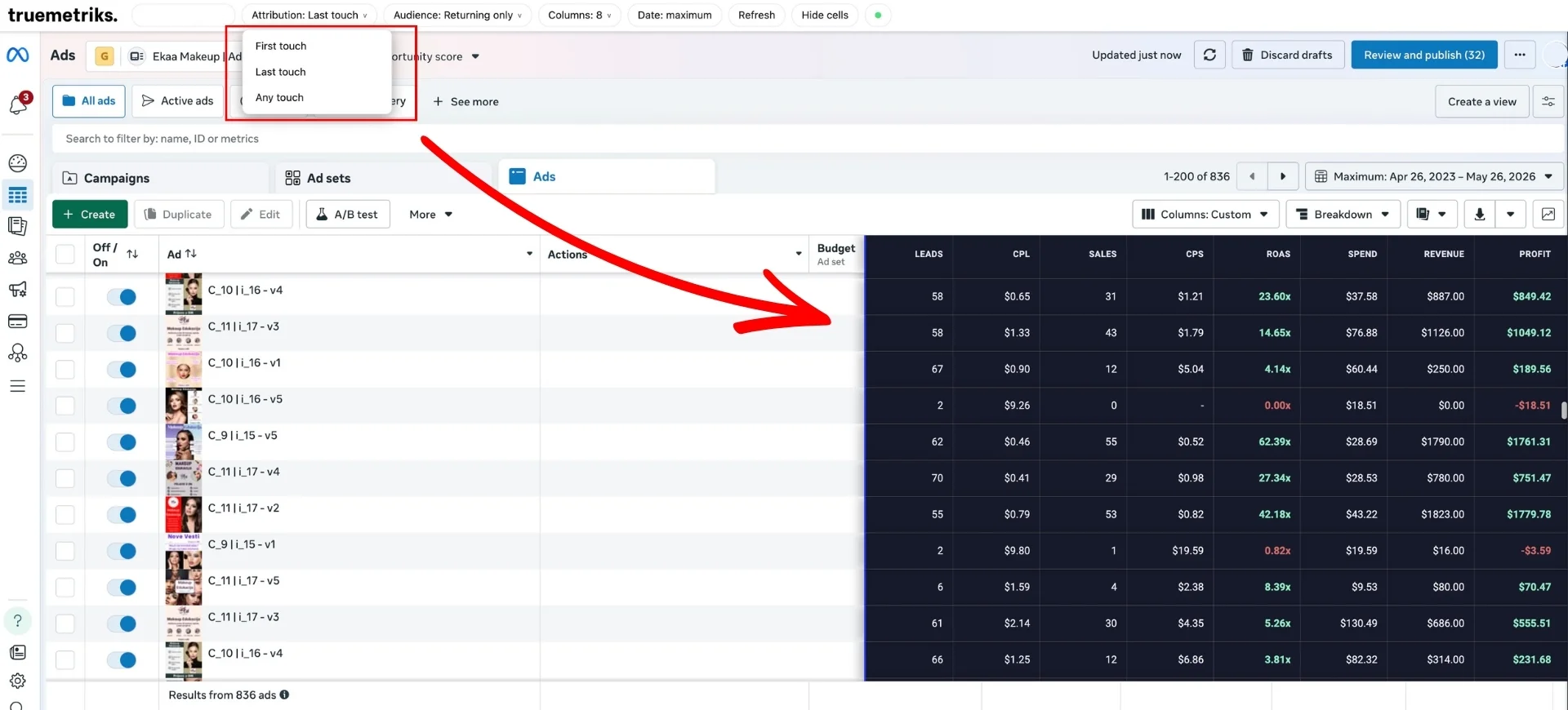
Task: Click profit value $1761.31
Action: click(1528, 442)
